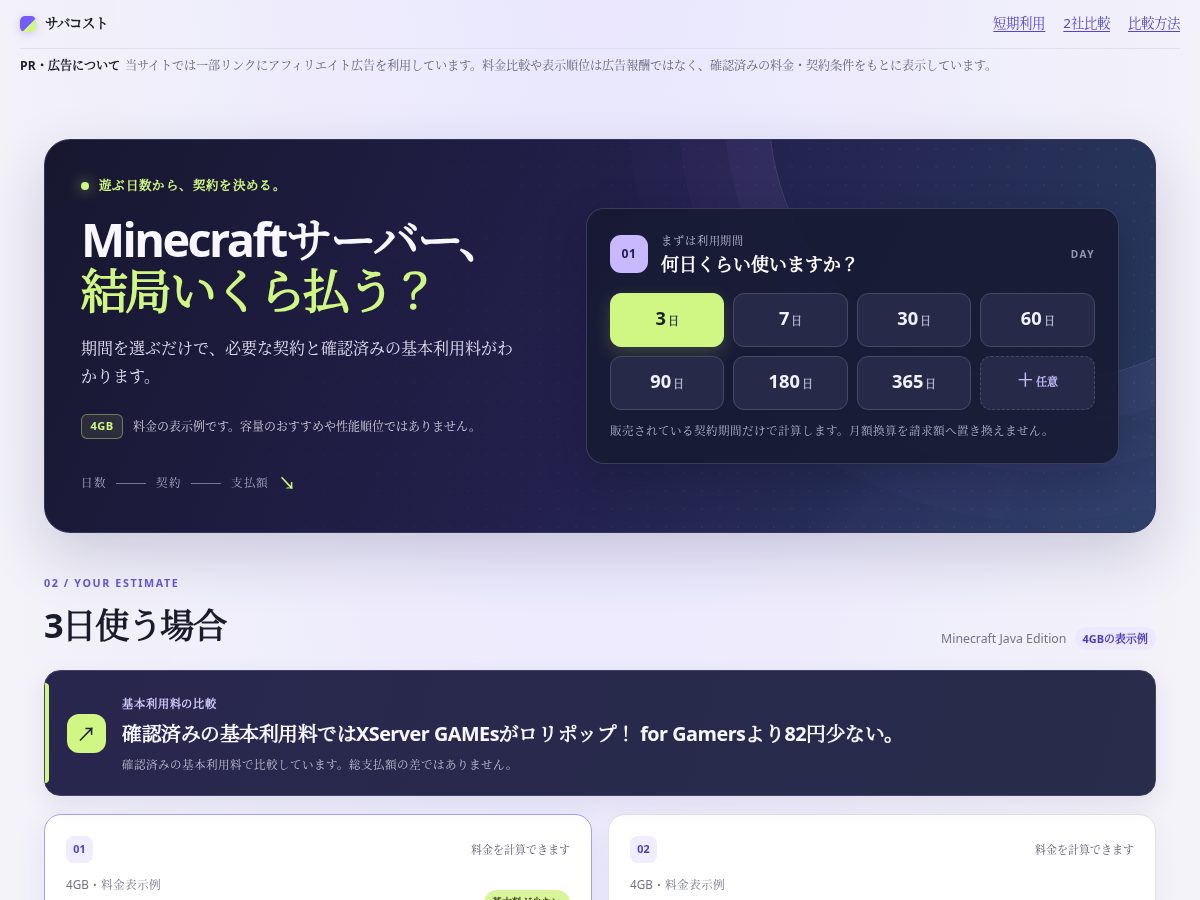Click the 02 / YOUR ESTIMATE label
The height and width of the screenshot is (900, 1200).
click(111, 583)
